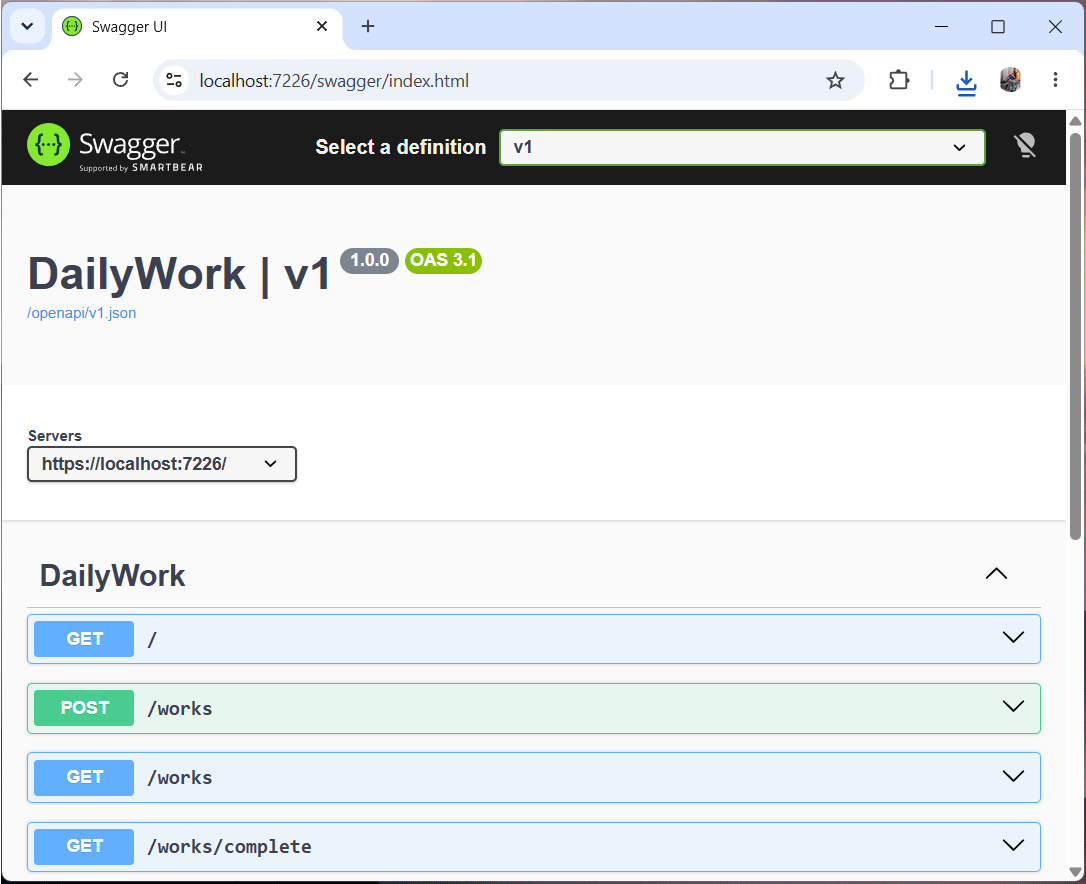
Task: Click the page vertical scrollbar thumb
Action: coord(1075,335)
